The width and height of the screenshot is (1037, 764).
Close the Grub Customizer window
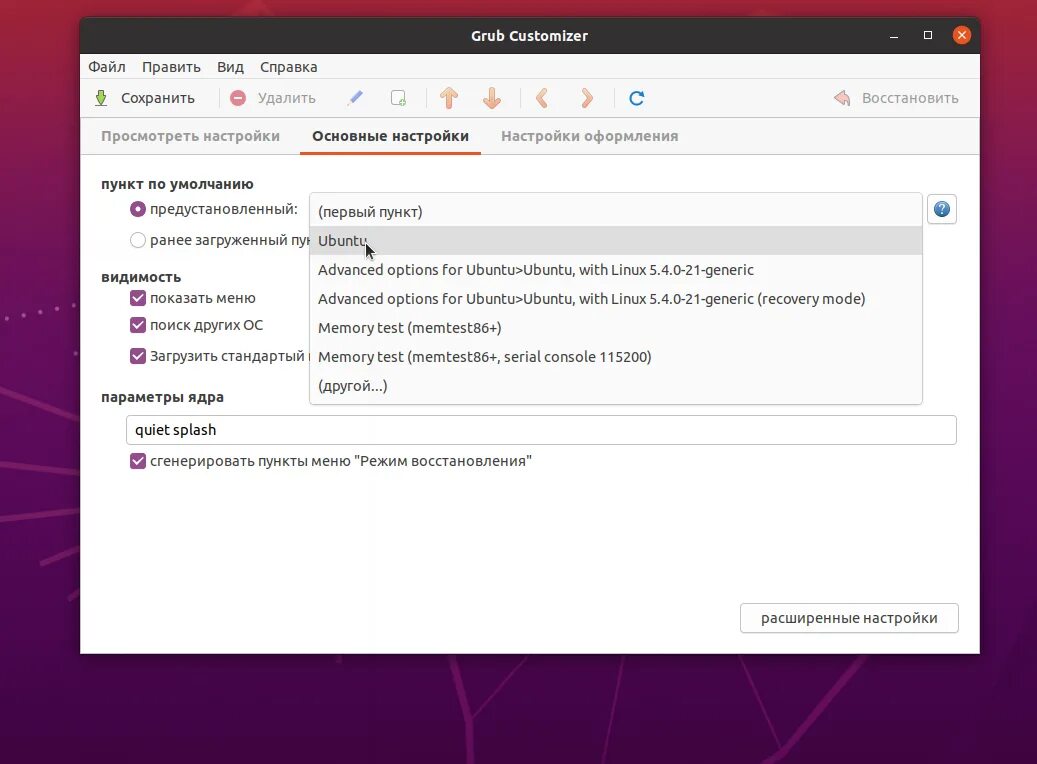[x=962, y=35]
